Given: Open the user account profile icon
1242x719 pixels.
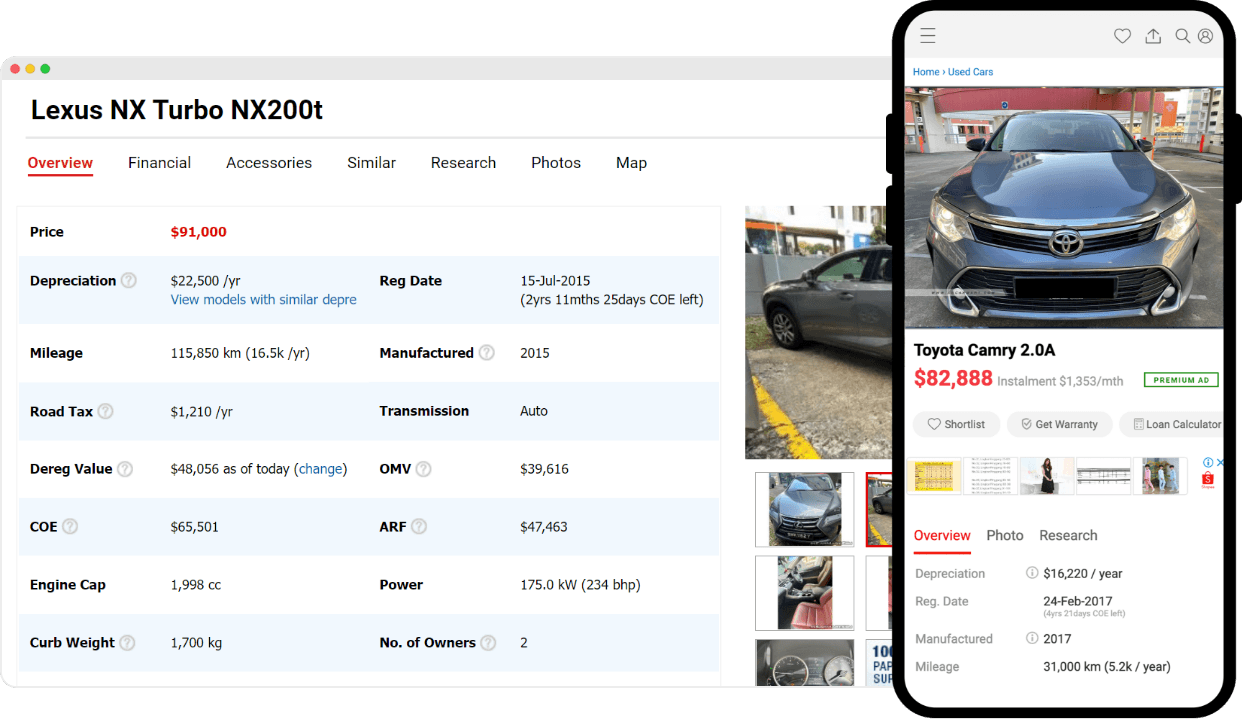Looking at the screenshot, I should 1205,36.
